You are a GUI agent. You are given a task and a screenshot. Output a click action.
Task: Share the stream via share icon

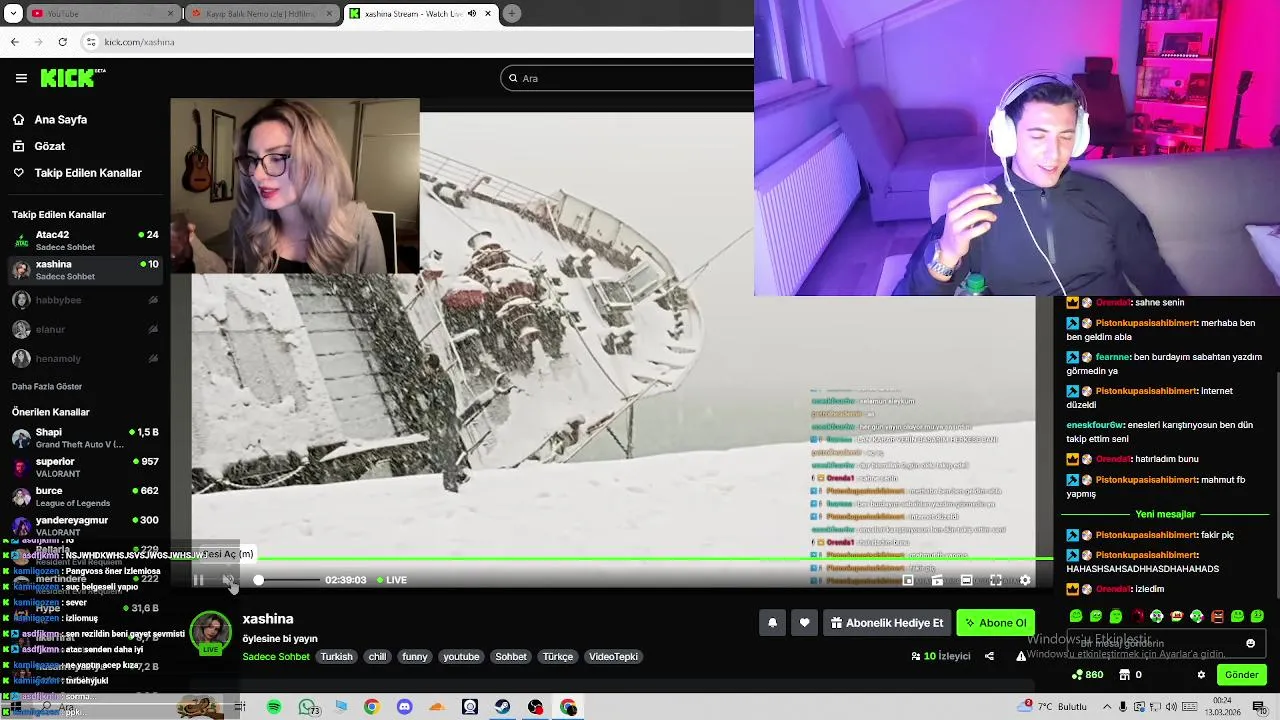click(989, 656)
